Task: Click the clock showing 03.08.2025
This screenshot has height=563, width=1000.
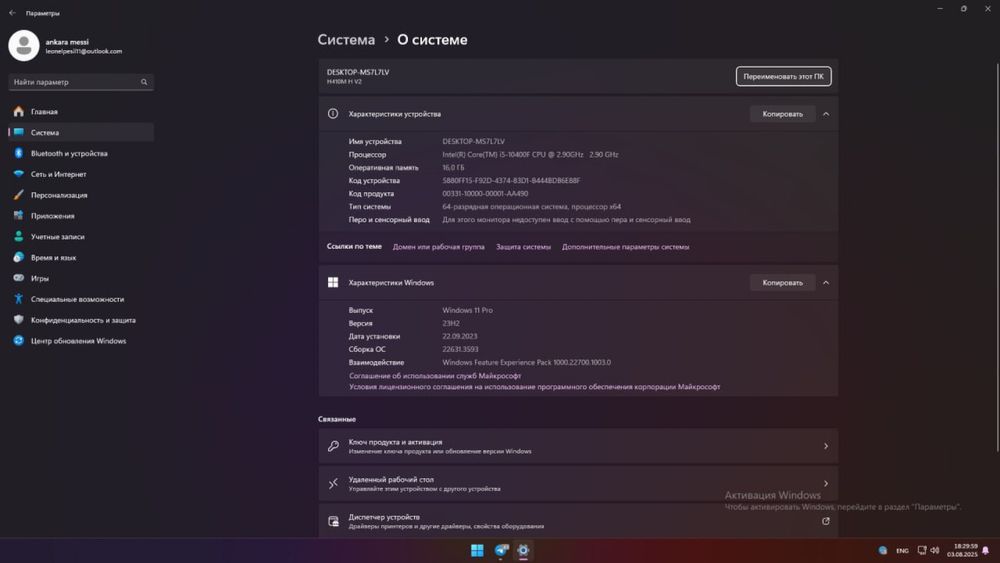Action: pos(962,550)
